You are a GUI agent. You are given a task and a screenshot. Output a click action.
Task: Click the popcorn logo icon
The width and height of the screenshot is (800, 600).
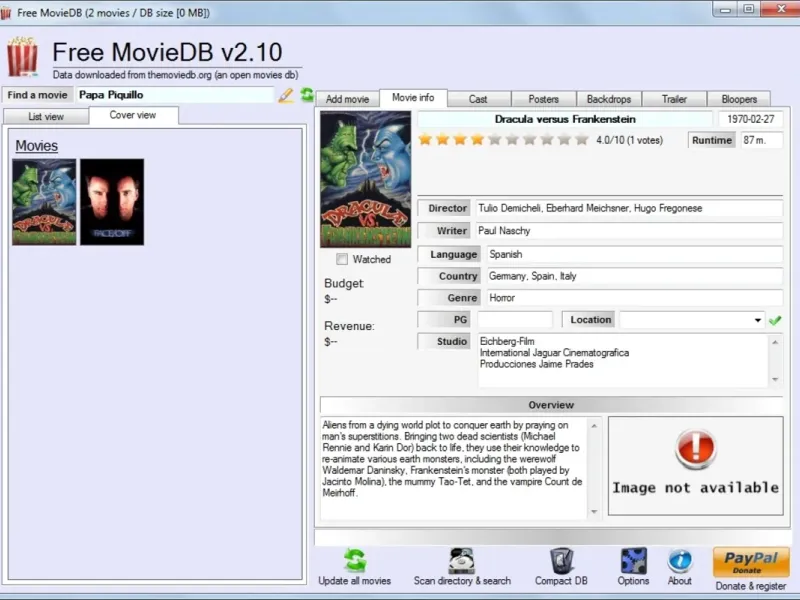(22, 57)
